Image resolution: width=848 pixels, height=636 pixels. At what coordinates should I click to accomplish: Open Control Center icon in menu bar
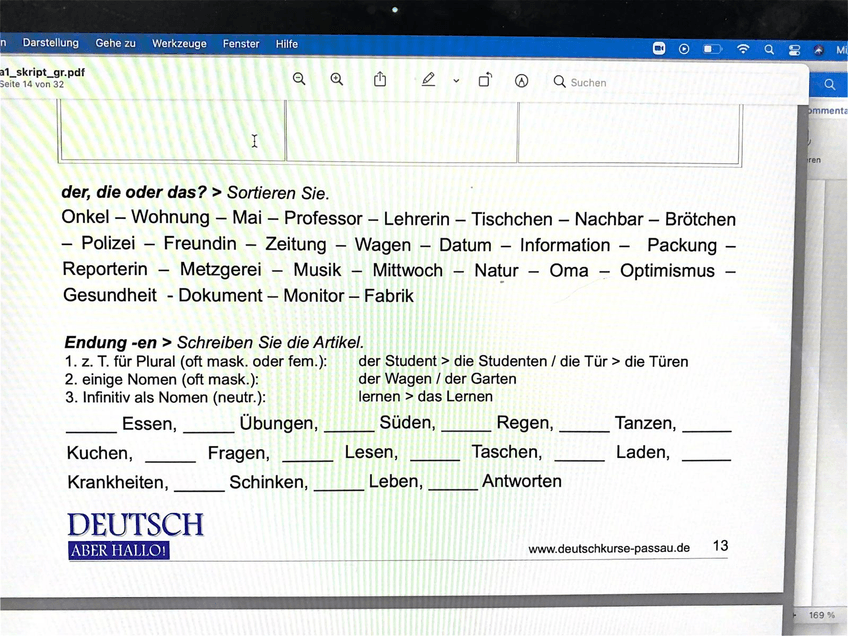pos(794,50)
